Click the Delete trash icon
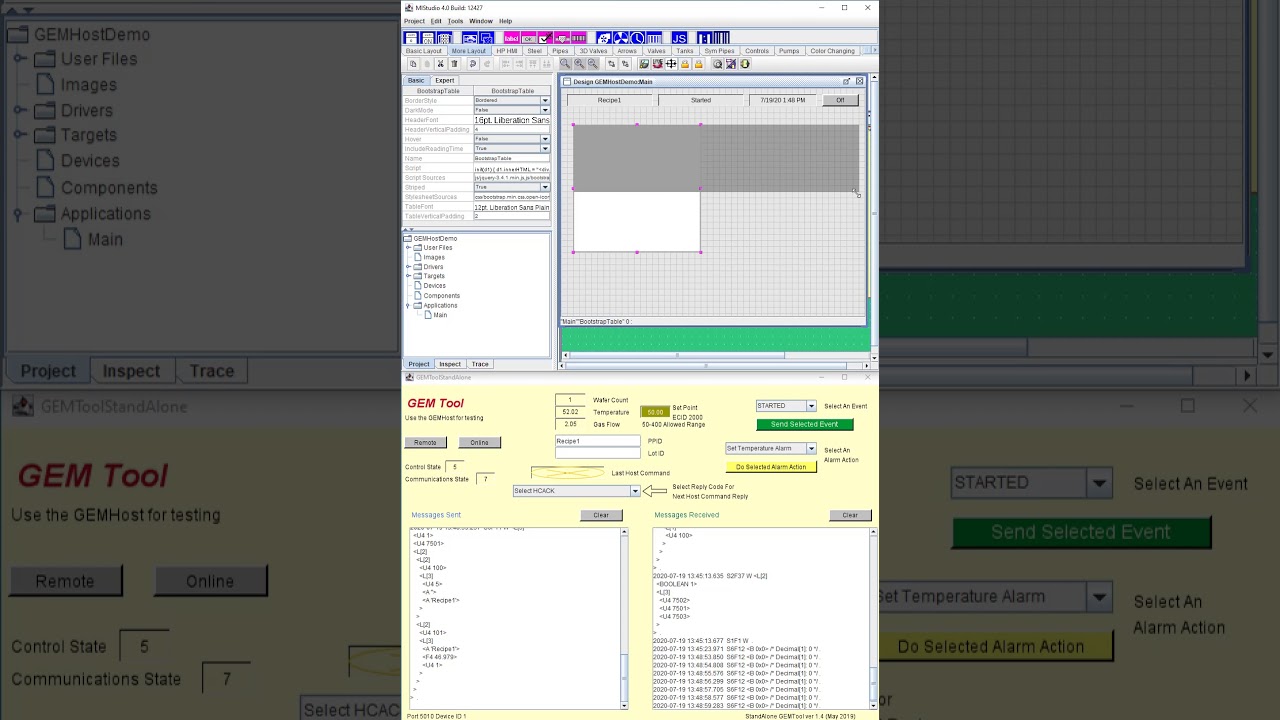Screen dimensions: 1280x720 point(454,64)
